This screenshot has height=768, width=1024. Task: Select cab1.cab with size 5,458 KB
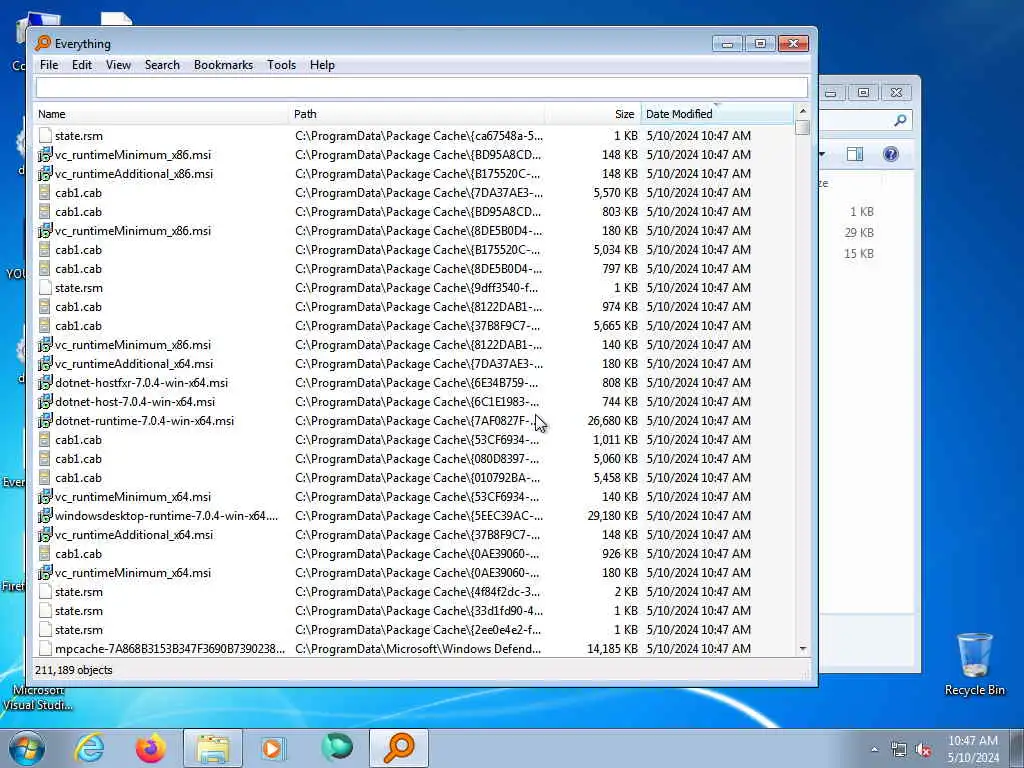pyautogui.click(x=78, y=477)
